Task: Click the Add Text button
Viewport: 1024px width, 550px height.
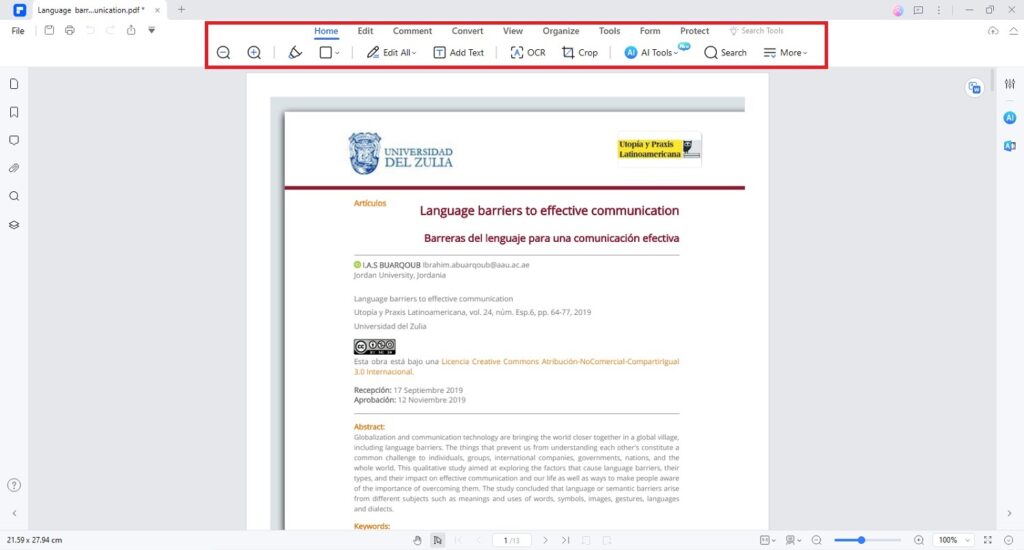Action: point(458,52)
